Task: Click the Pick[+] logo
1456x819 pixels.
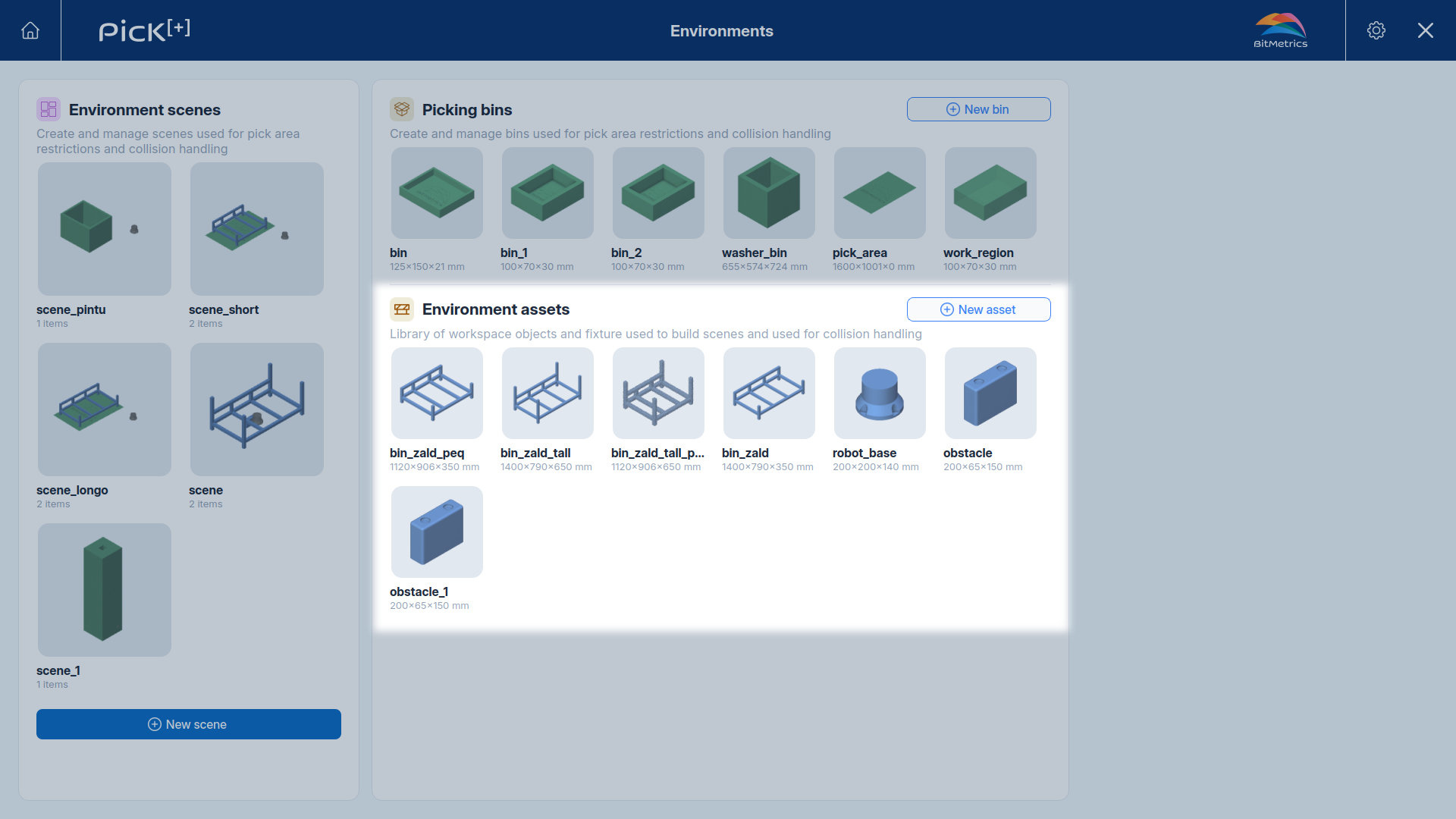Action: [144, 30]
